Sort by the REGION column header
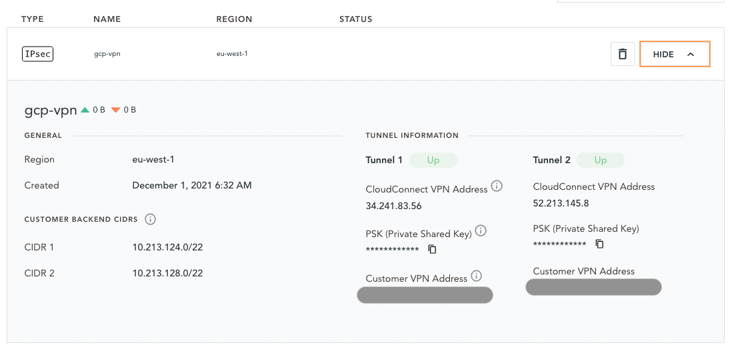This screenshot has height=361, width=740. tap(234, 19)
